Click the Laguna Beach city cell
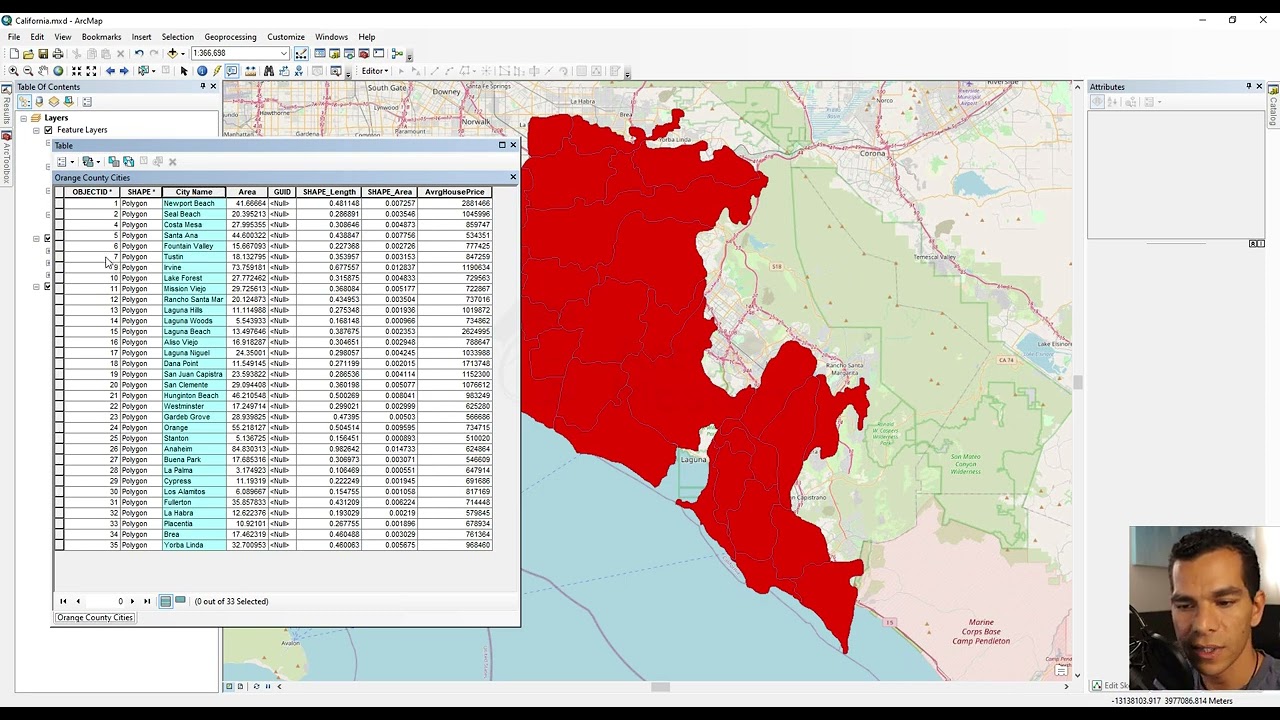The width and height of the screenshot is (1280, 720). pyautogui.click(x=194, y=331)
